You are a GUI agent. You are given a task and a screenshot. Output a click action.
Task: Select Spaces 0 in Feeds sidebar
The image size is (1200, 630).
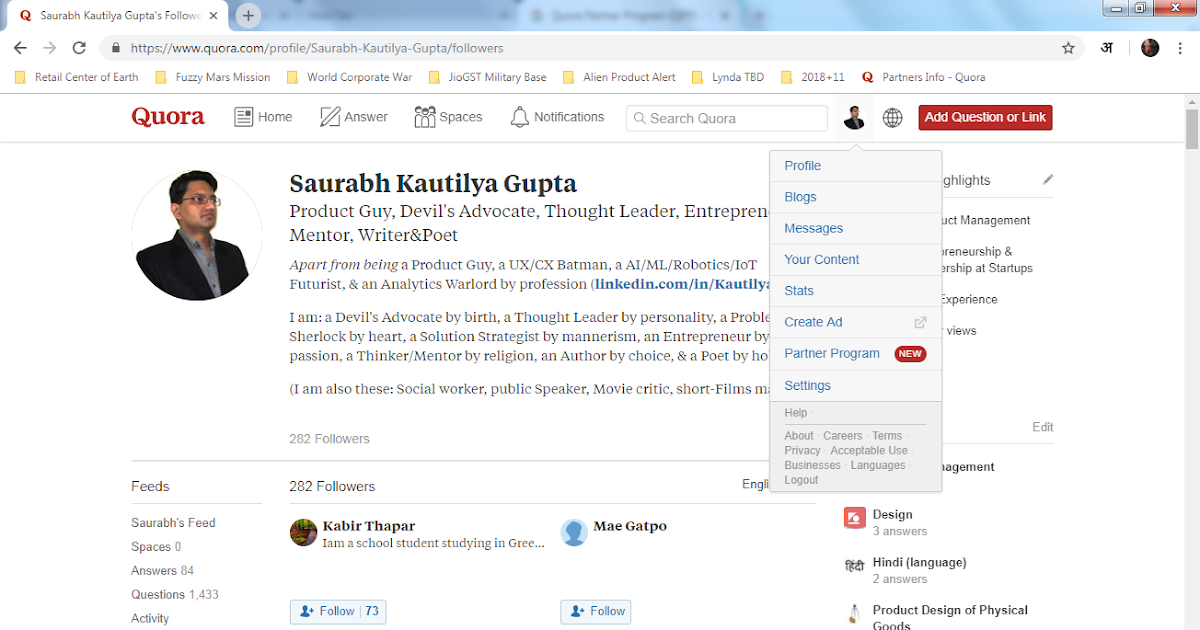156,547
